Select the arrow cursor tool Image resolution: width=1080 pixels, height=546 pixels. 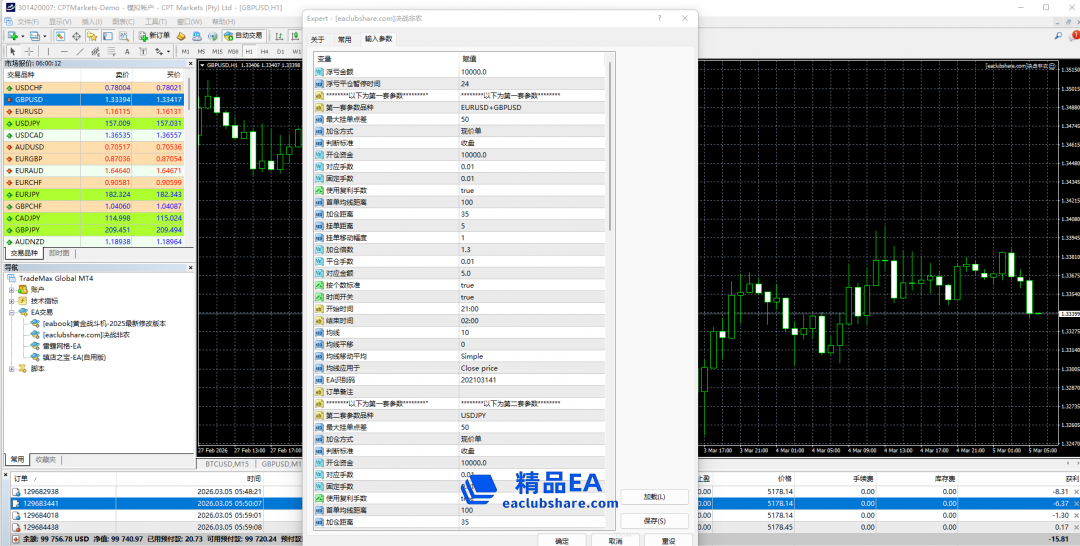pyautogui.click(x=11, y=51)
